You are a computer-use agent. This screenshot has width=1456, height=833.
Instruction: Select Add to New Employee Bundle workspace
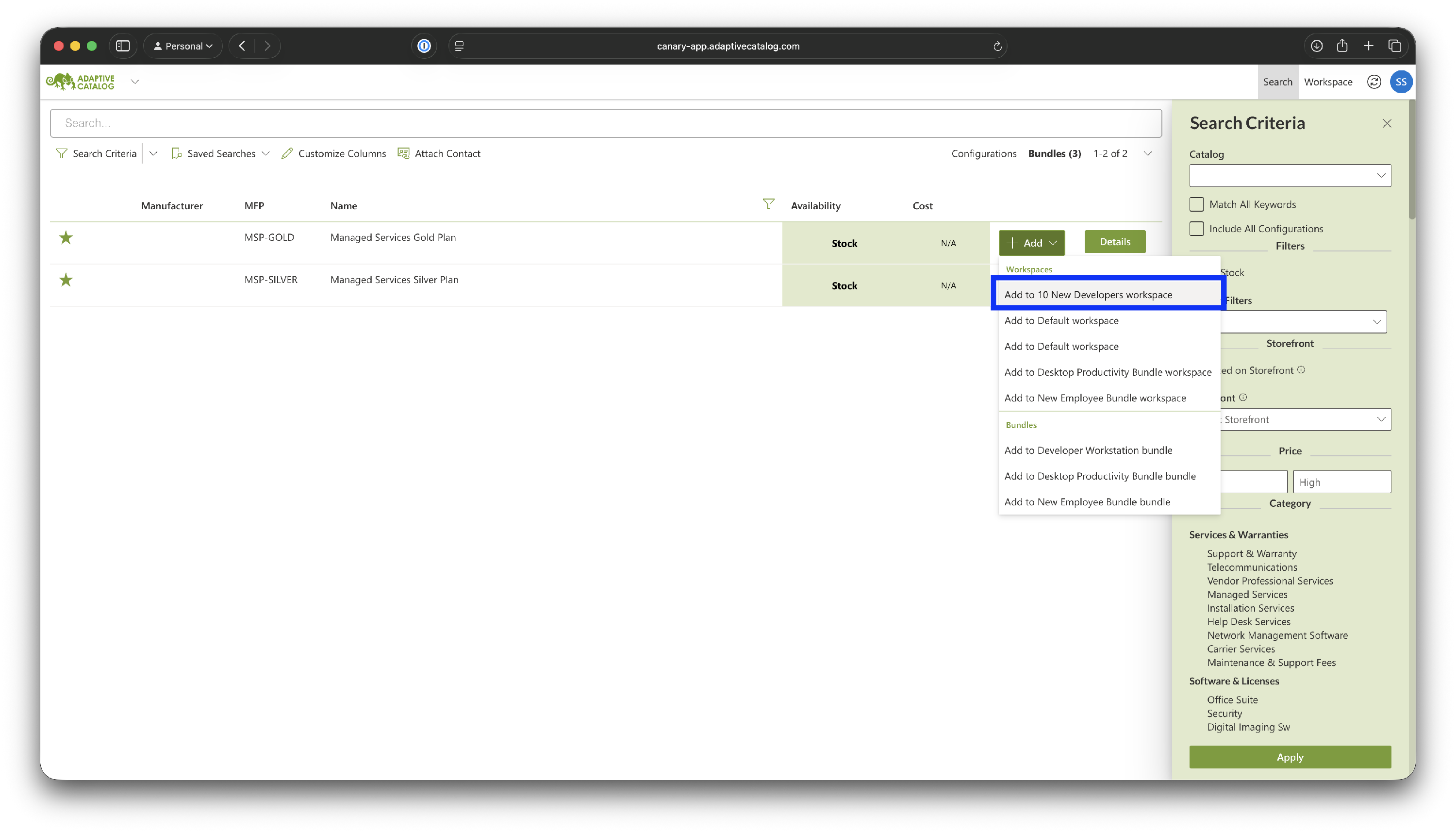1094,398
